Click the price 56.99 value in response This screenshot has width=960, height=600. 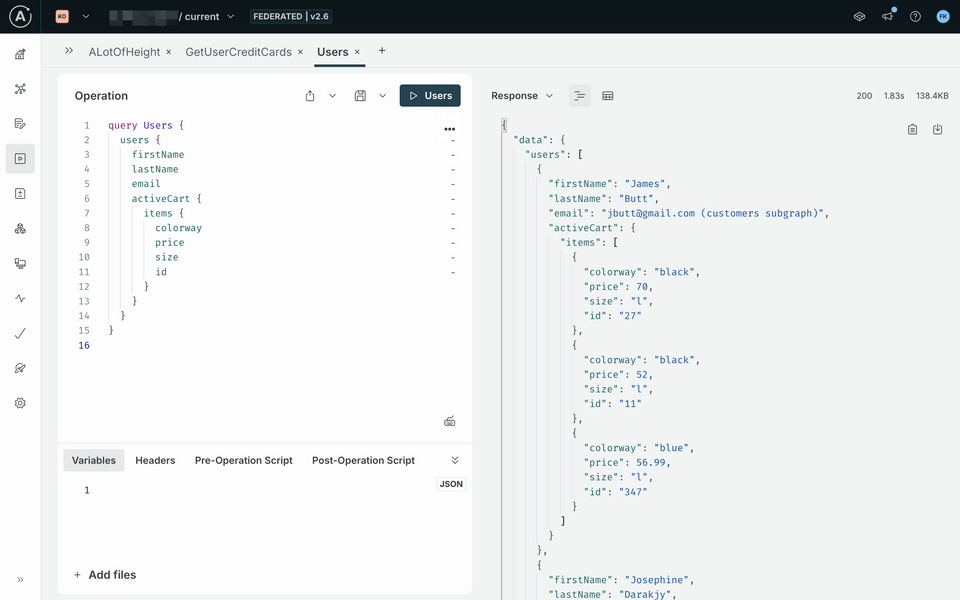(x=650, y=462)
